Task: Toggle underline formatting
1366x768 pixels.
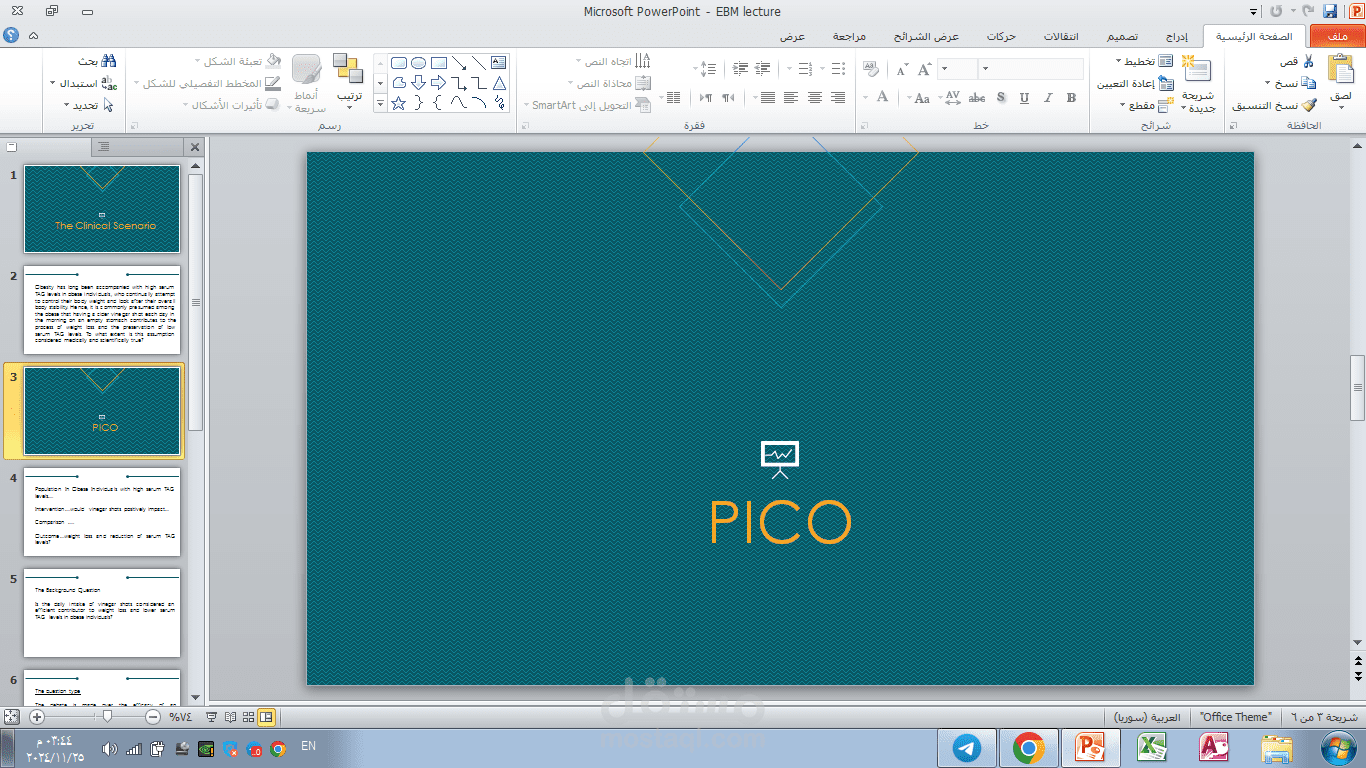Action: click(1024, 98)
